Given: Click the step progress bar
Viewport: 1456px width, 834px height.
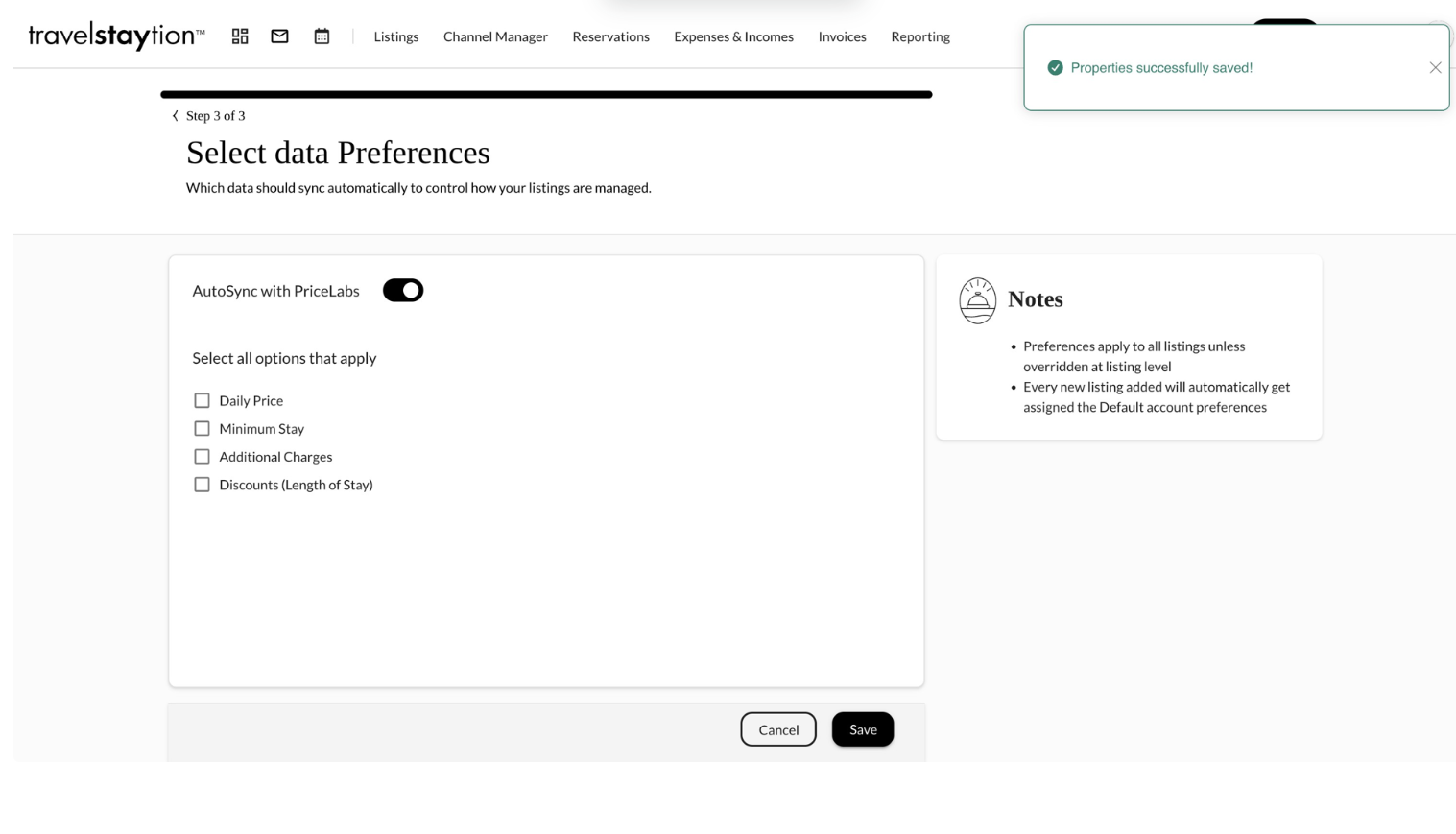Looking at the screenshot, I should click(546, 94).
